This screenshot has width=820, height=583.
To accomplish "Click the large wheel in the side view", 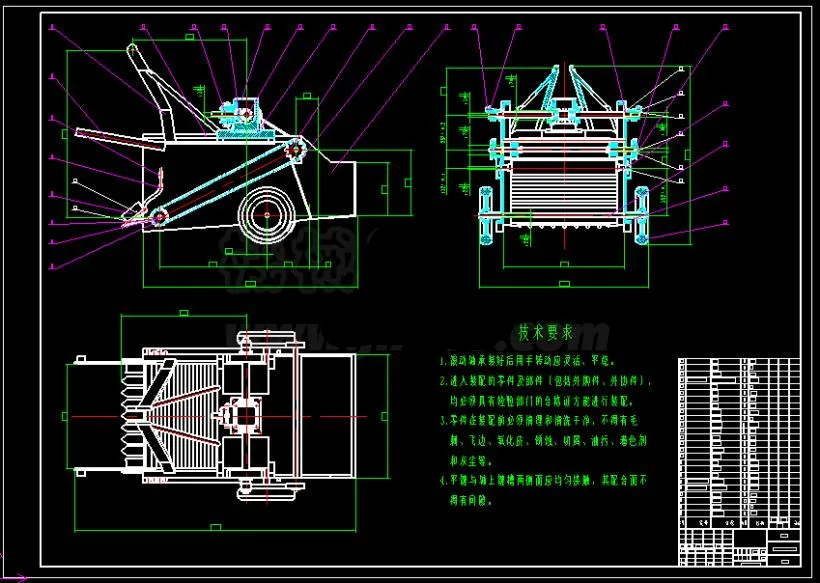I will [267, 214].
